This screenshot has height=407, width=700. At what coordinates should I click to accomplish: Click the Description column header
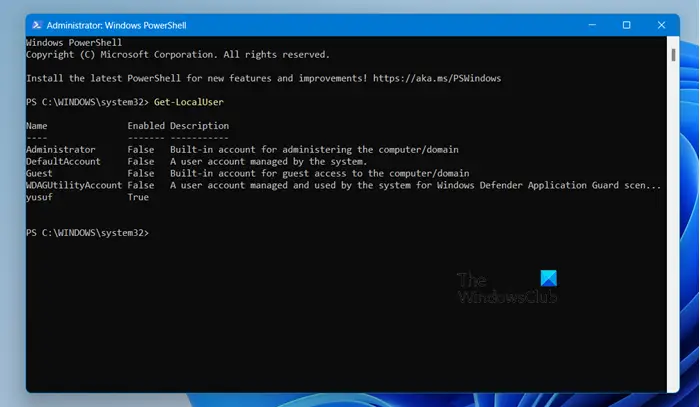[199, 126]
